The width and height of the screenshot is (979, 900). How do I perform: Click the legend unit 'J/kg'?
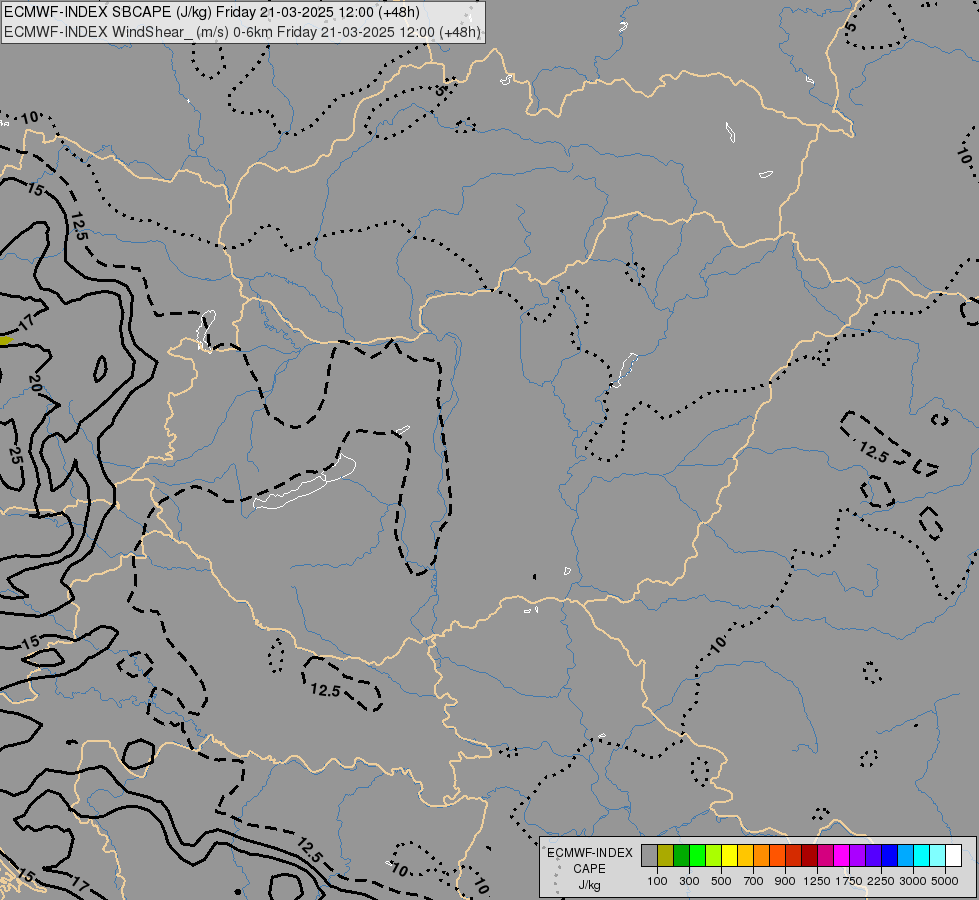pyautogui.click(x=589, y=885)
